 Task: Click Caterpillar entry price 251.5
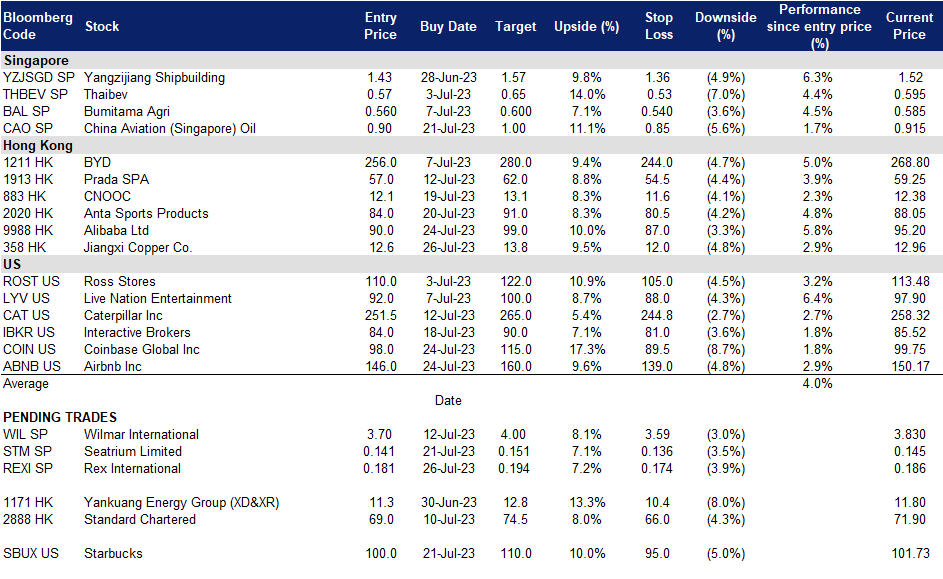(x=380, y=316)
